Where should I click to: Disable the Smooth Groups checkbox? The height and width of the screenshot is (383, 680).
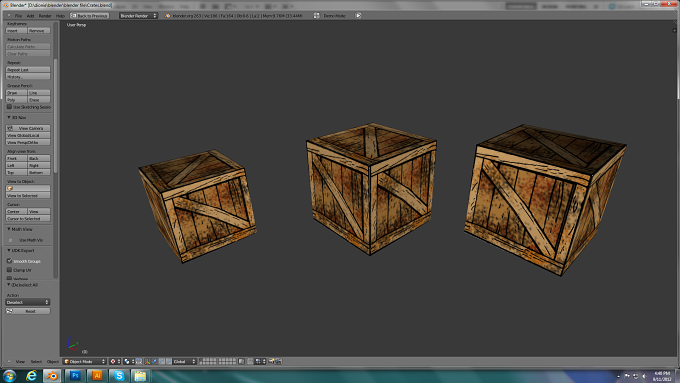tap(9, 261)
